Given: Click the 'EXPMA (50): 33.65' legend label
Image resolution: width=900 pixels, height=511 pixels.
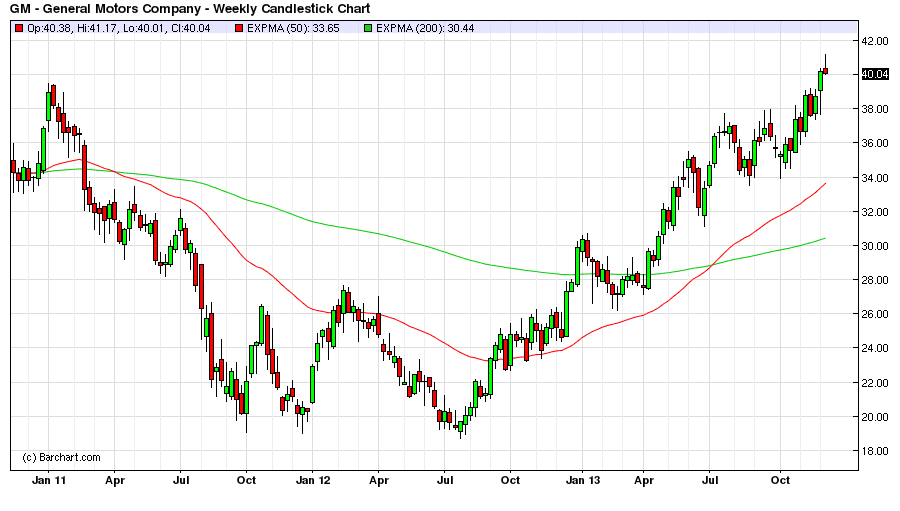Looking at the screenshot, I should pos(293,28).
